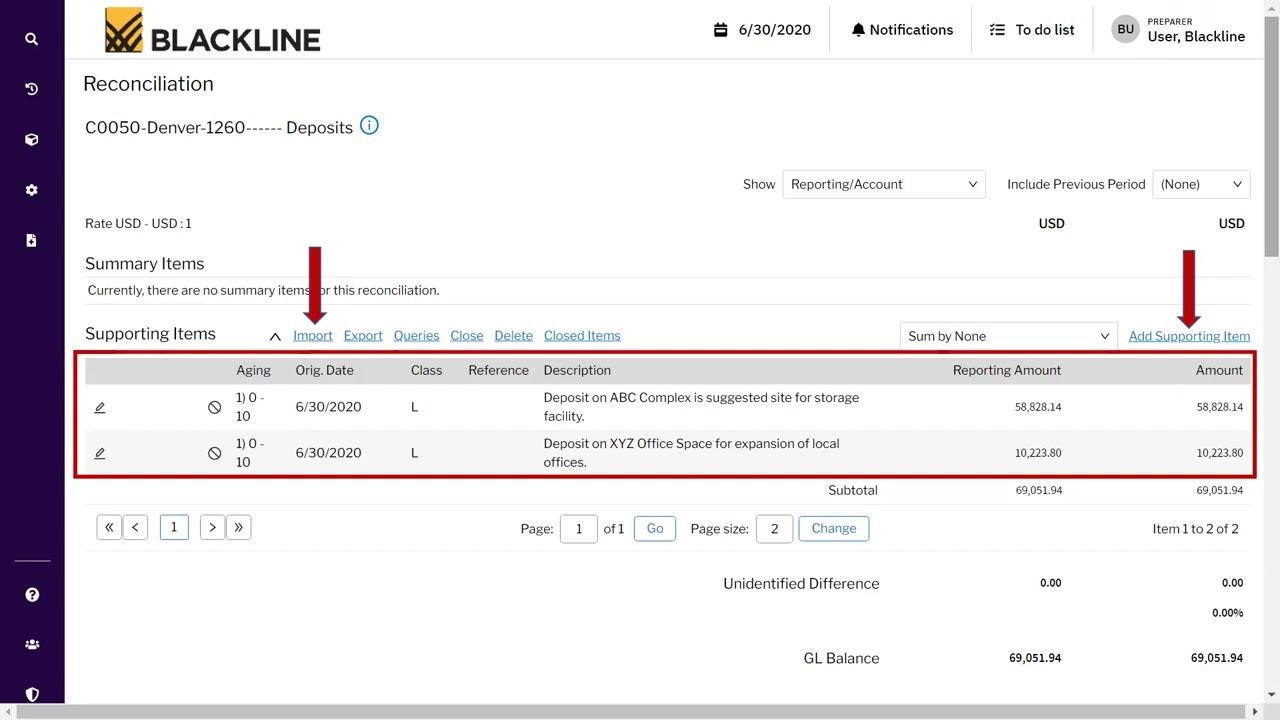Go to the first page of items
1280x720 pixels.
(109, 528)
